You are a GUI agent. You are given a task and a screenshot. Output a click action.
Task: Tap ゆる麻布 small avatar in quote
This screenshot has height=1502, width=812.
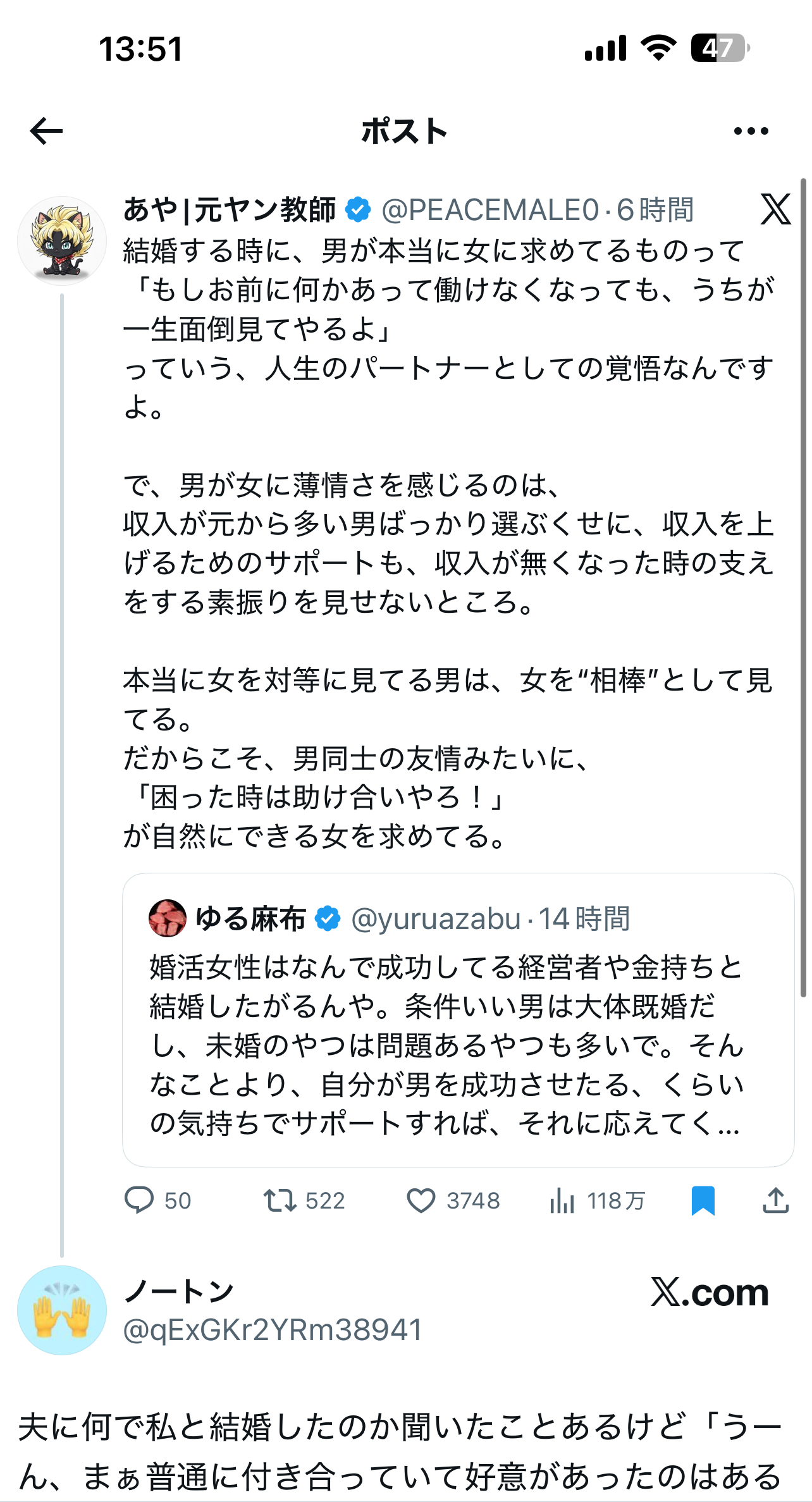[x=168, y=918]
